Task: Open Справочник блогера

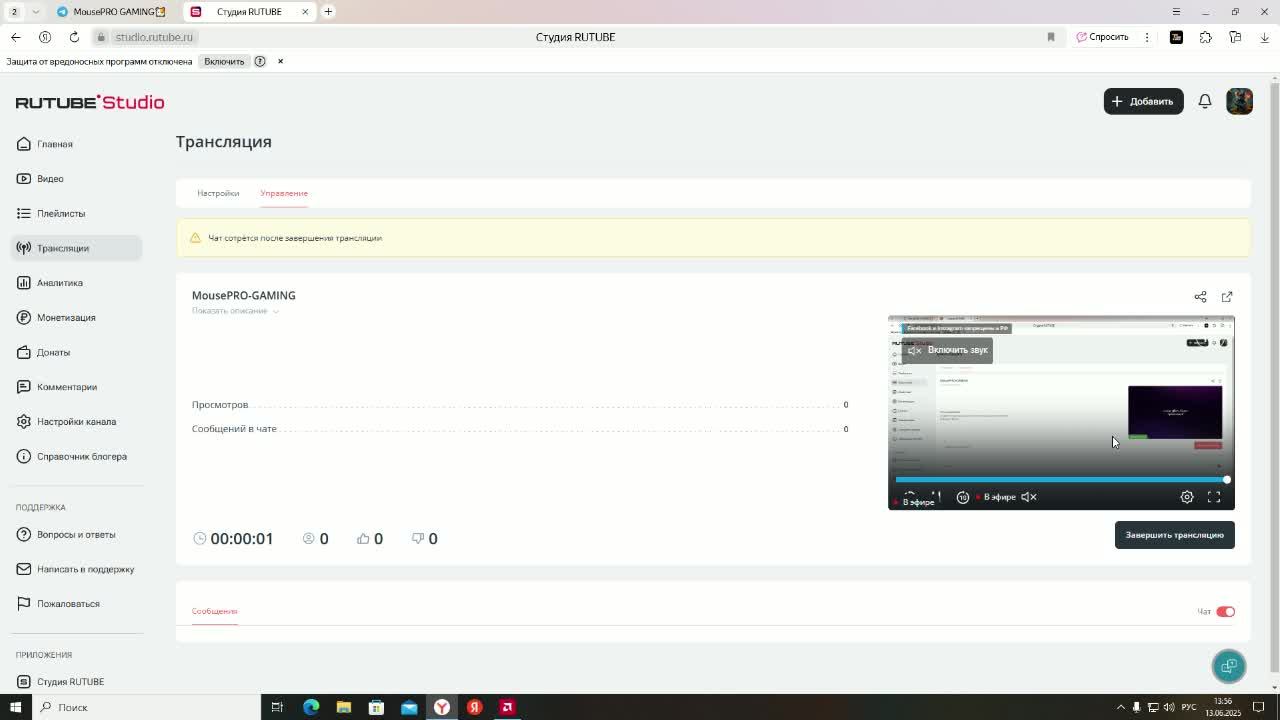Action: tap(76, 456)
